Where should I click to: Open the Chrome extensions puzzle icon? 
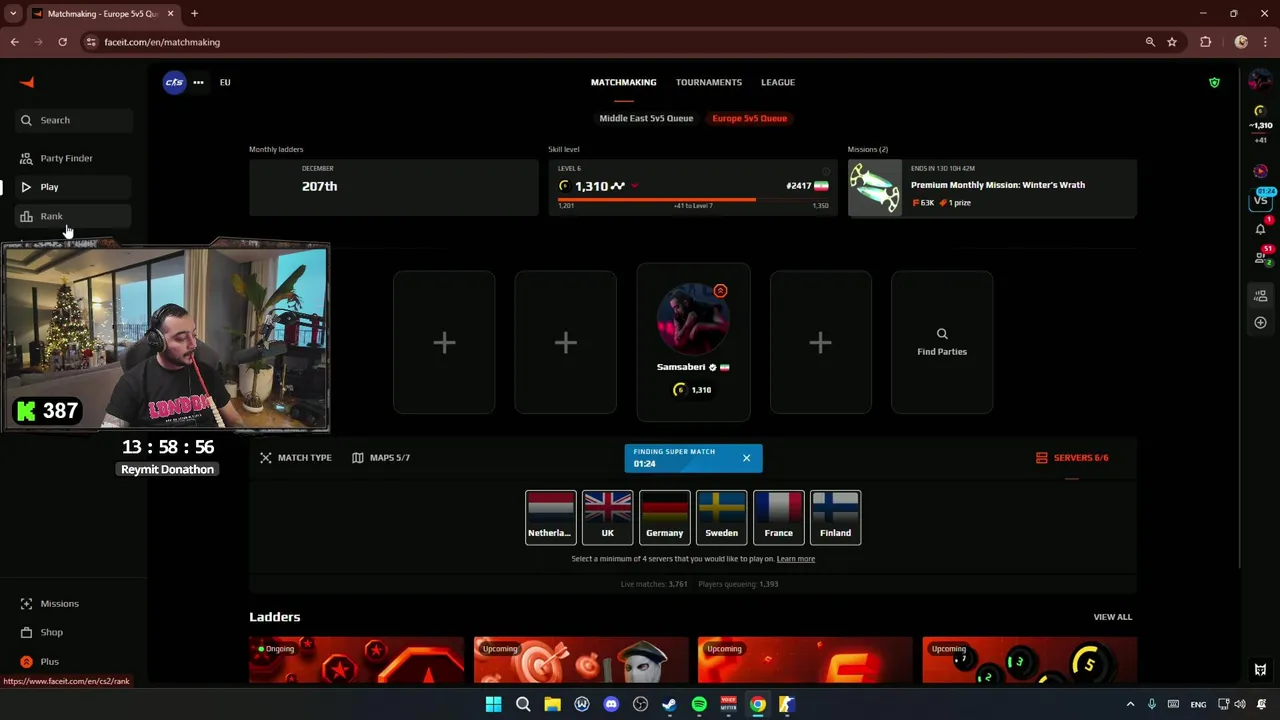point(1205,42)
